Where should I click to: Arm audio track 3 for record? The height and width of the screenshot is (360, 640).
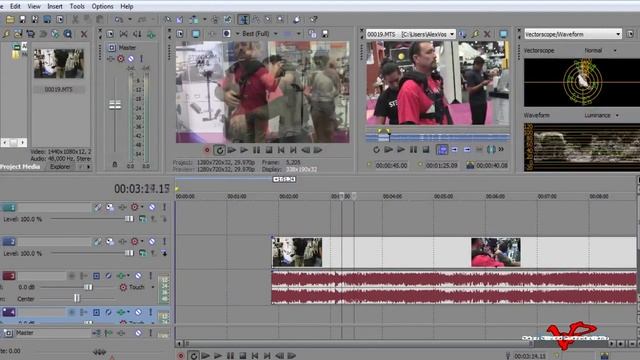[x=71, y=276]
